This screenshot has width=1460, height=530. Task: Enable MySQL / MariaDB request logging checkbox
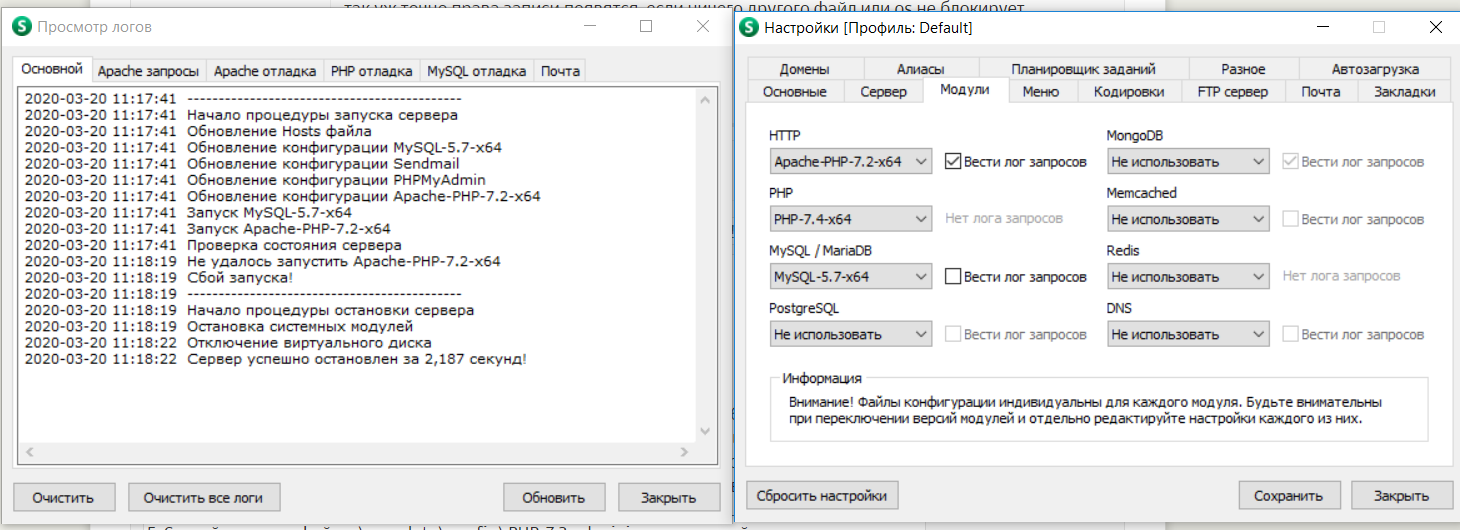point(953,276)
